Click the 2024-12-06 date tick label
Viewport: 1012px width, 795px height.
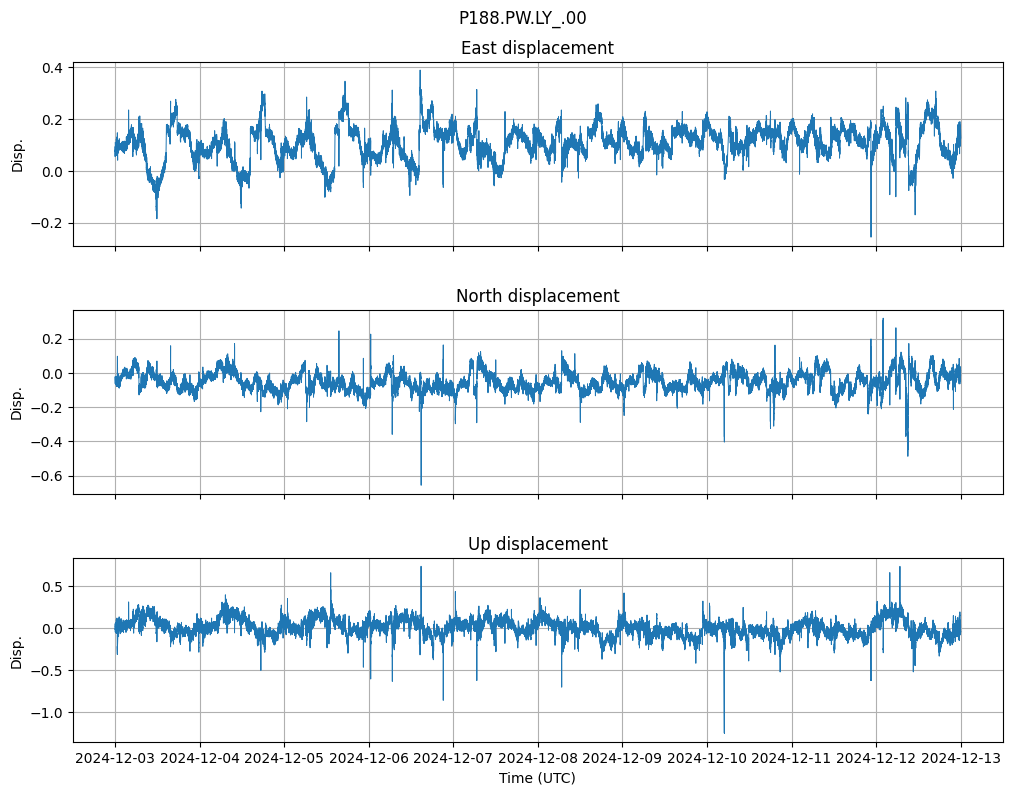(x=369, y=759)
